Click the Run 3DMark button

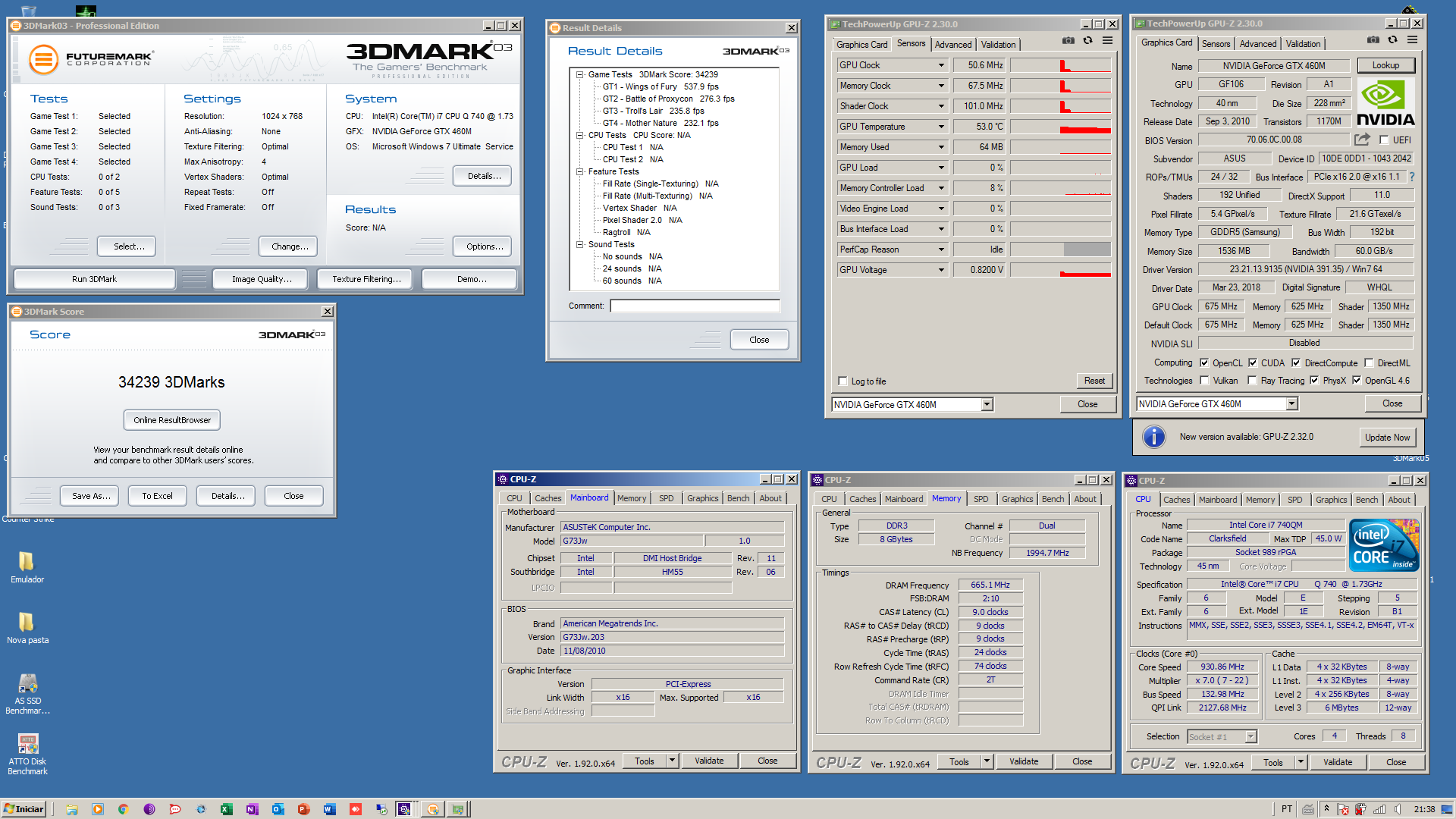click(94, 279)
